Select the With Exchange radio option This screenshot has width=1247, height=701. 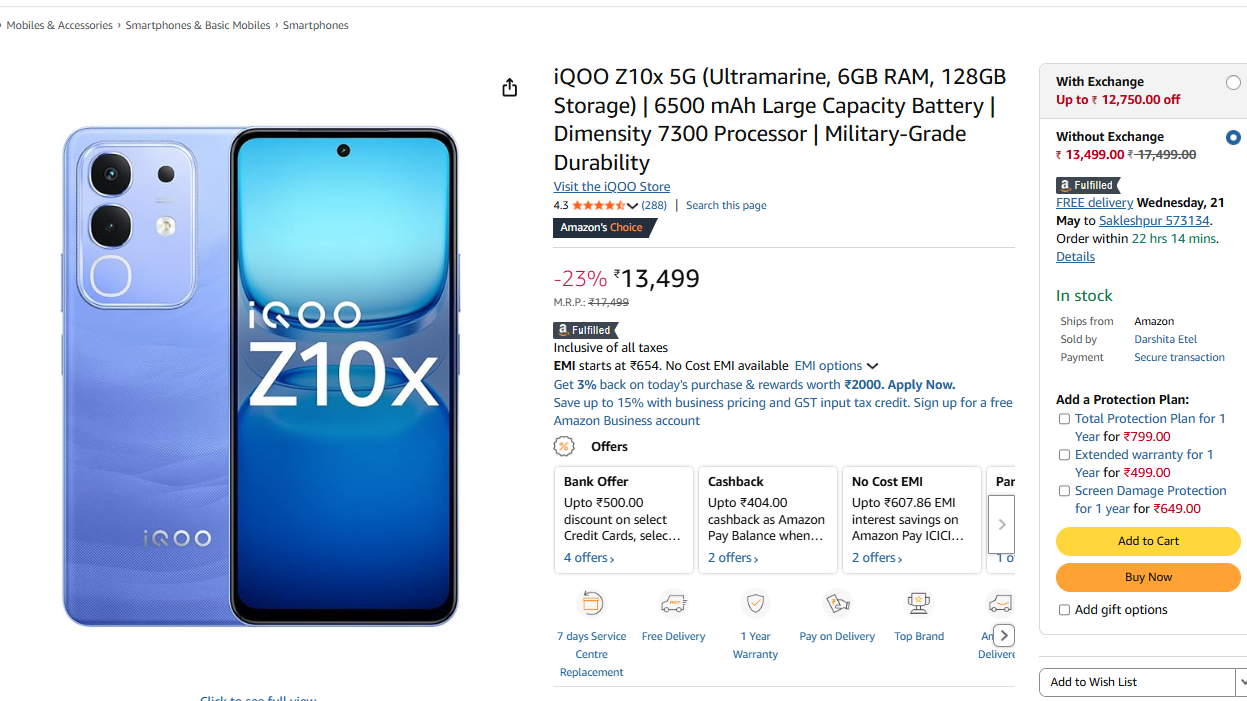(x=1233, y=83)
